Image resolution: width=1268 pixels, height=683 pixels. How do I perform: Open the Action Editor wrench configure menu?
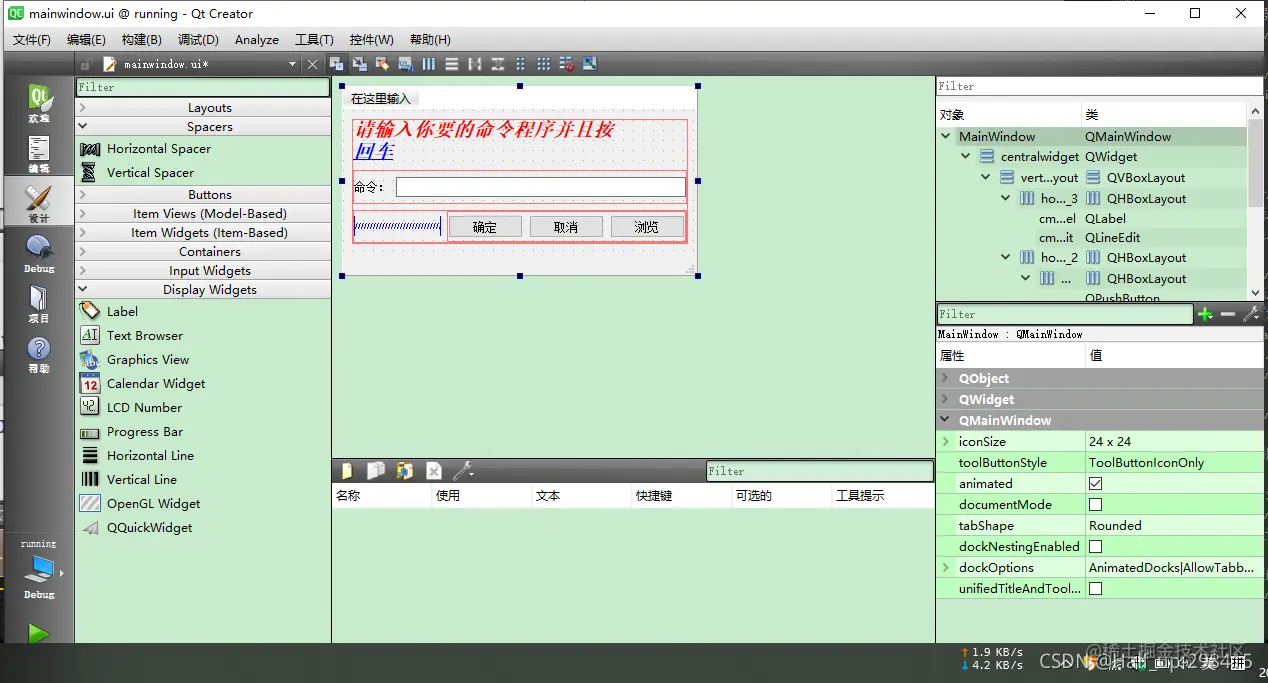463,471
